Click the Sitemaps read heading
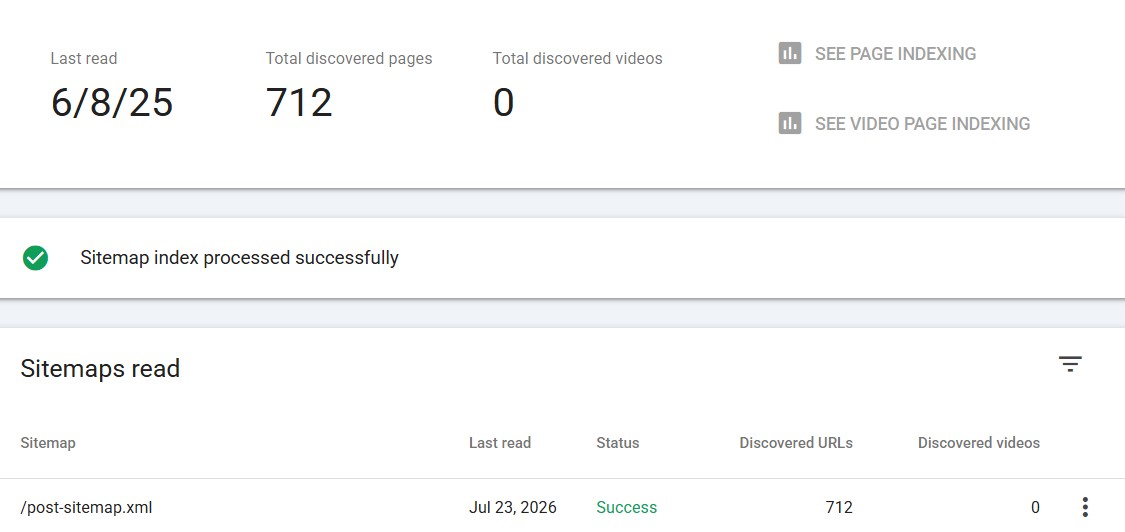This screenshot has width=1125, height=532. click(100, 368)
